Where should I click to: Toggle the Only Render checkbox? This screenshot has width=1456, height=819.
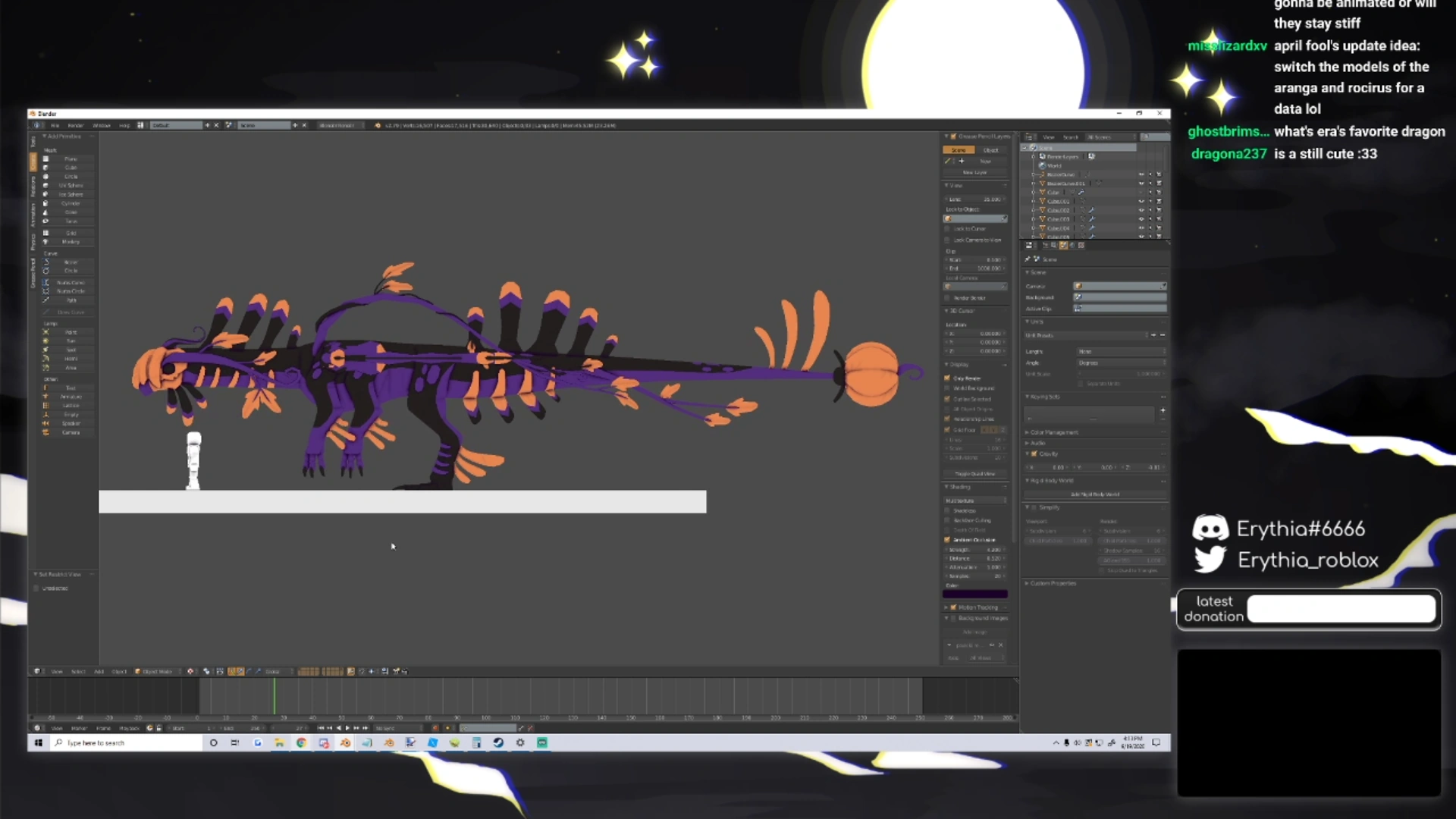[947, 378]
